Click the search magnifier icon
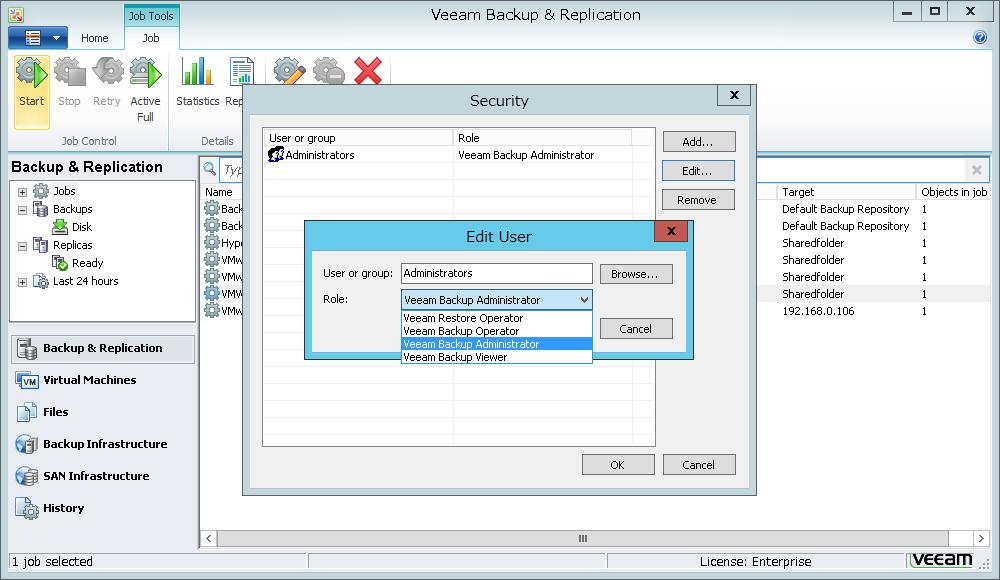This screenshot has height=580, width=1000. pyautogui.click(x=209, y=169)
